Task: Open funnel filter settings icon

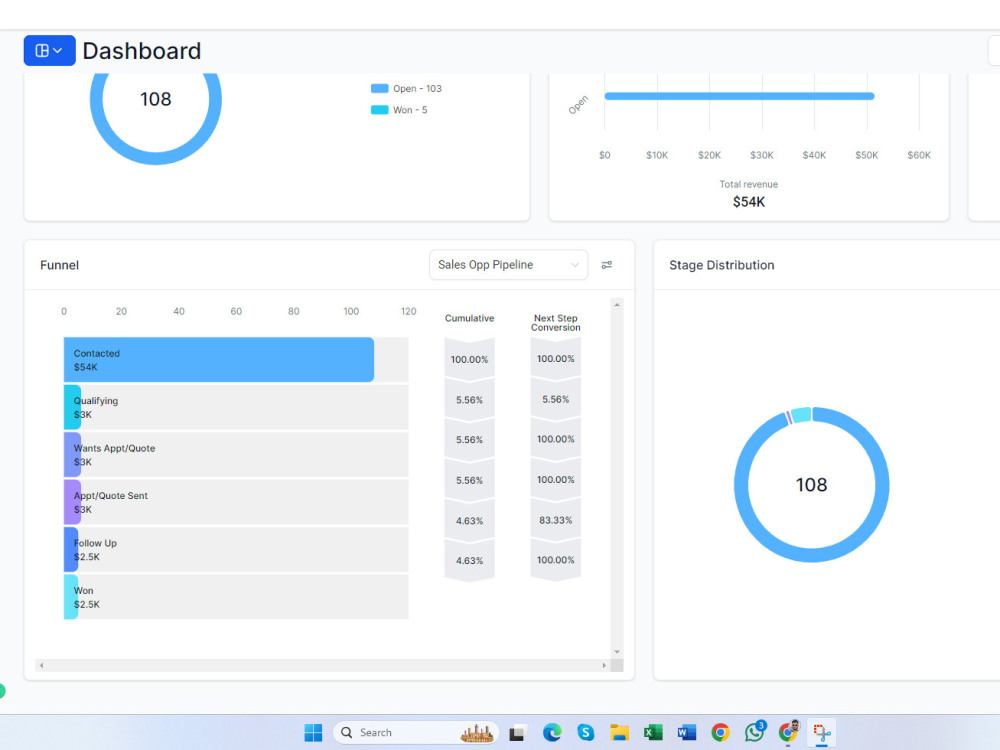Action: coord(607,265)
